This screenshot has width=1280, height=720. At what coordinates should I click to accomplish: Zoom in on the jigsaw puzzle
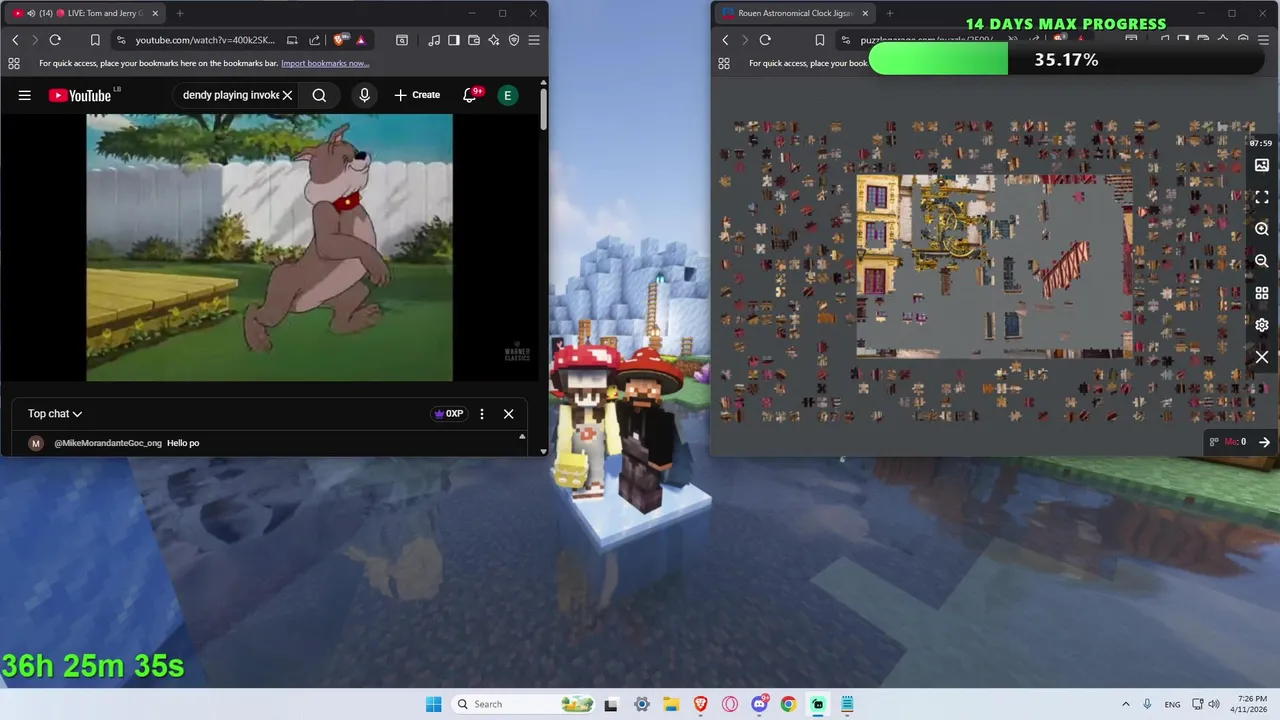point(1262,229)
